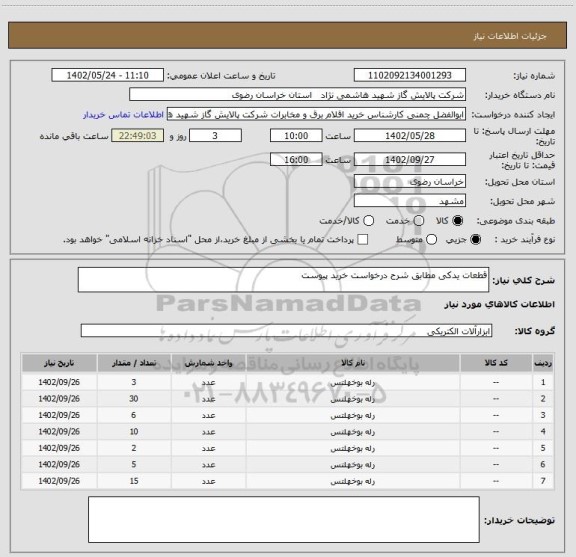Select the کالا/خدمت radio button
The width and height of the screenshot is (576, 557).
(x=368, y=221)
